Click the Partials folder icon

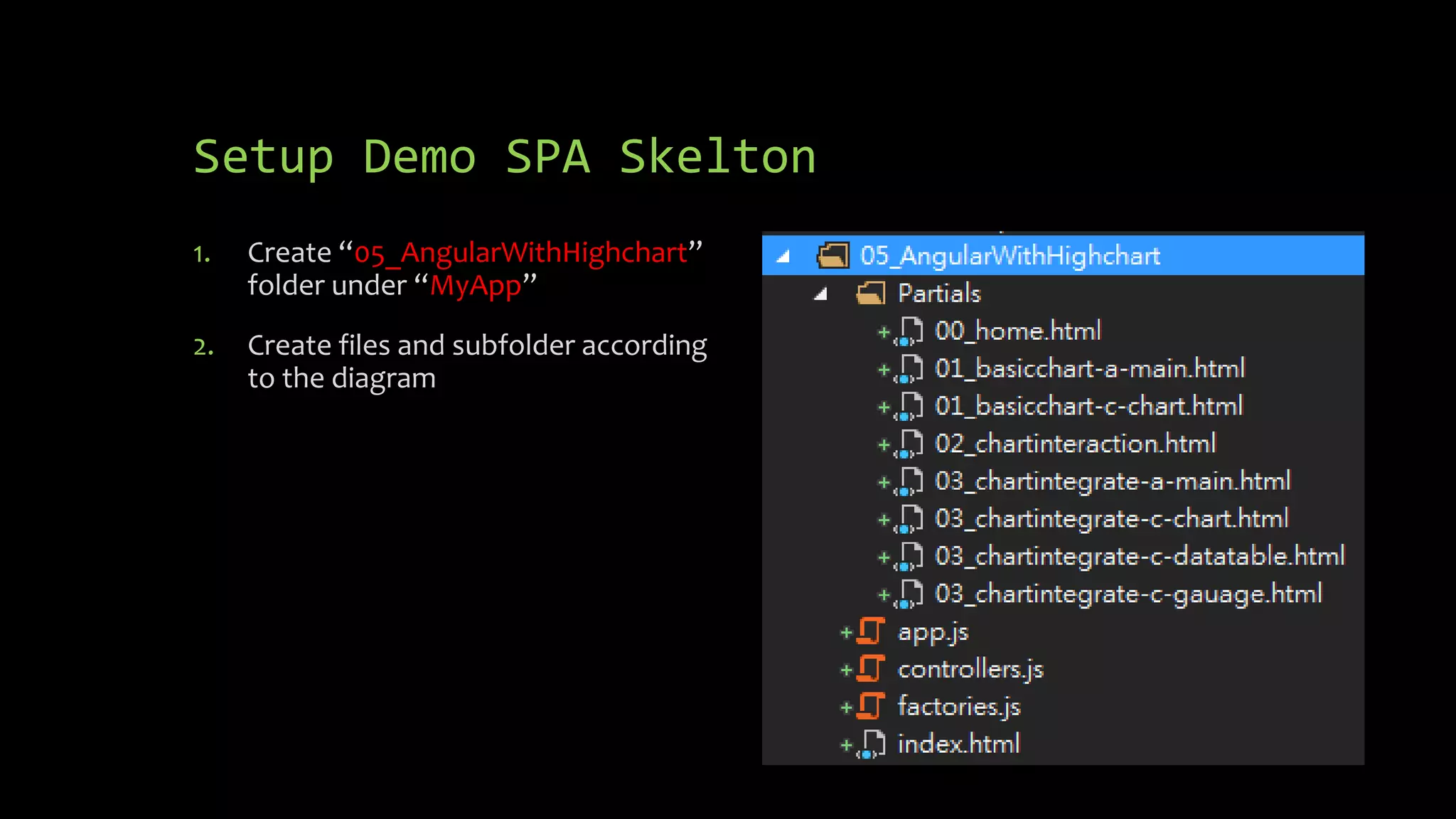871,293
